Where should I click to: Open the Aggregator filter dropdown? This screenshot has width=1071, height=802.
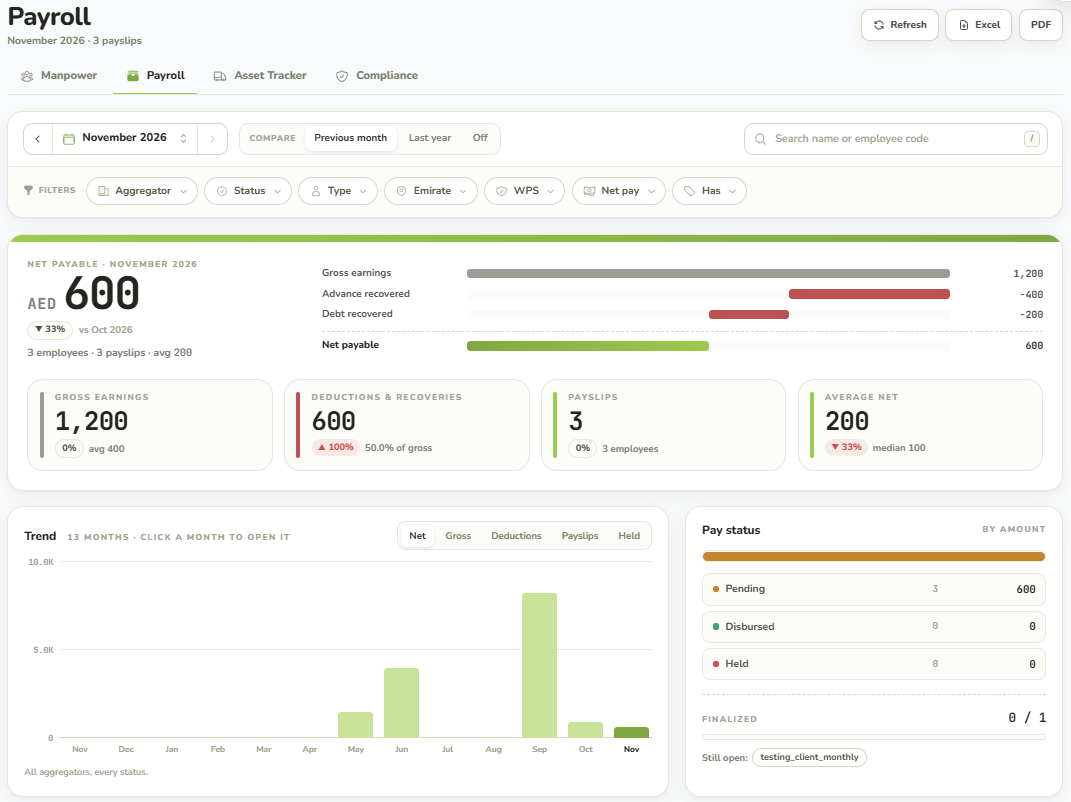(142, 191)
